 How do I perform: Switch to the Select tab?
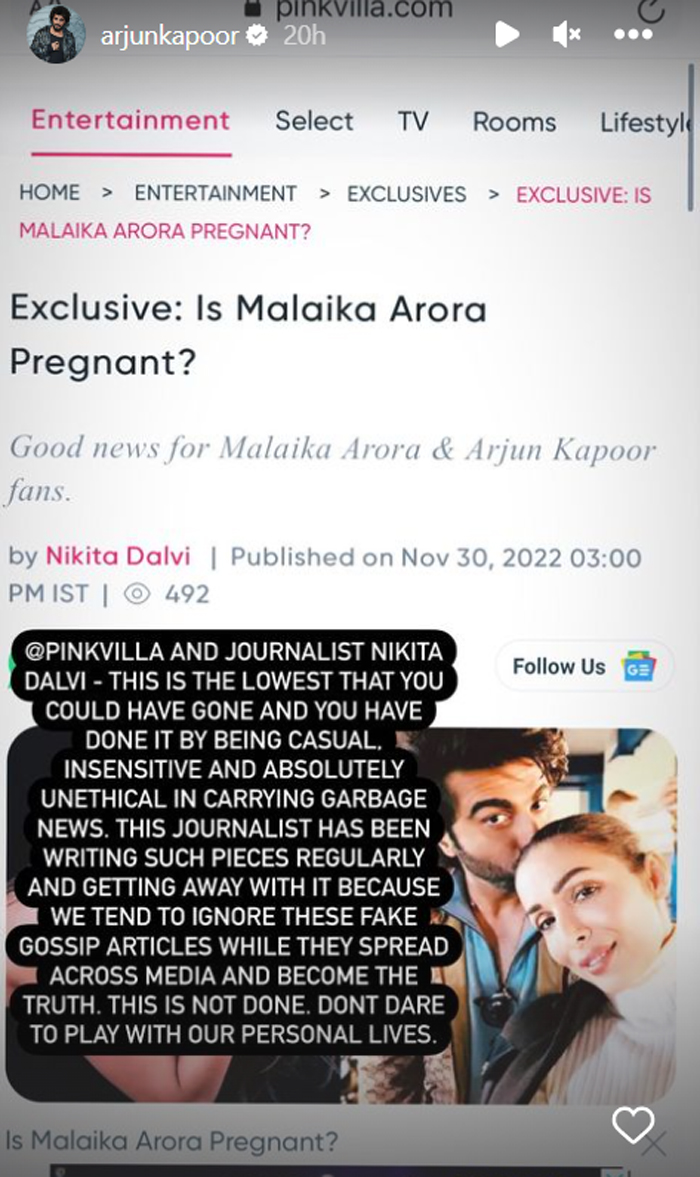click(x=314, y=121)
